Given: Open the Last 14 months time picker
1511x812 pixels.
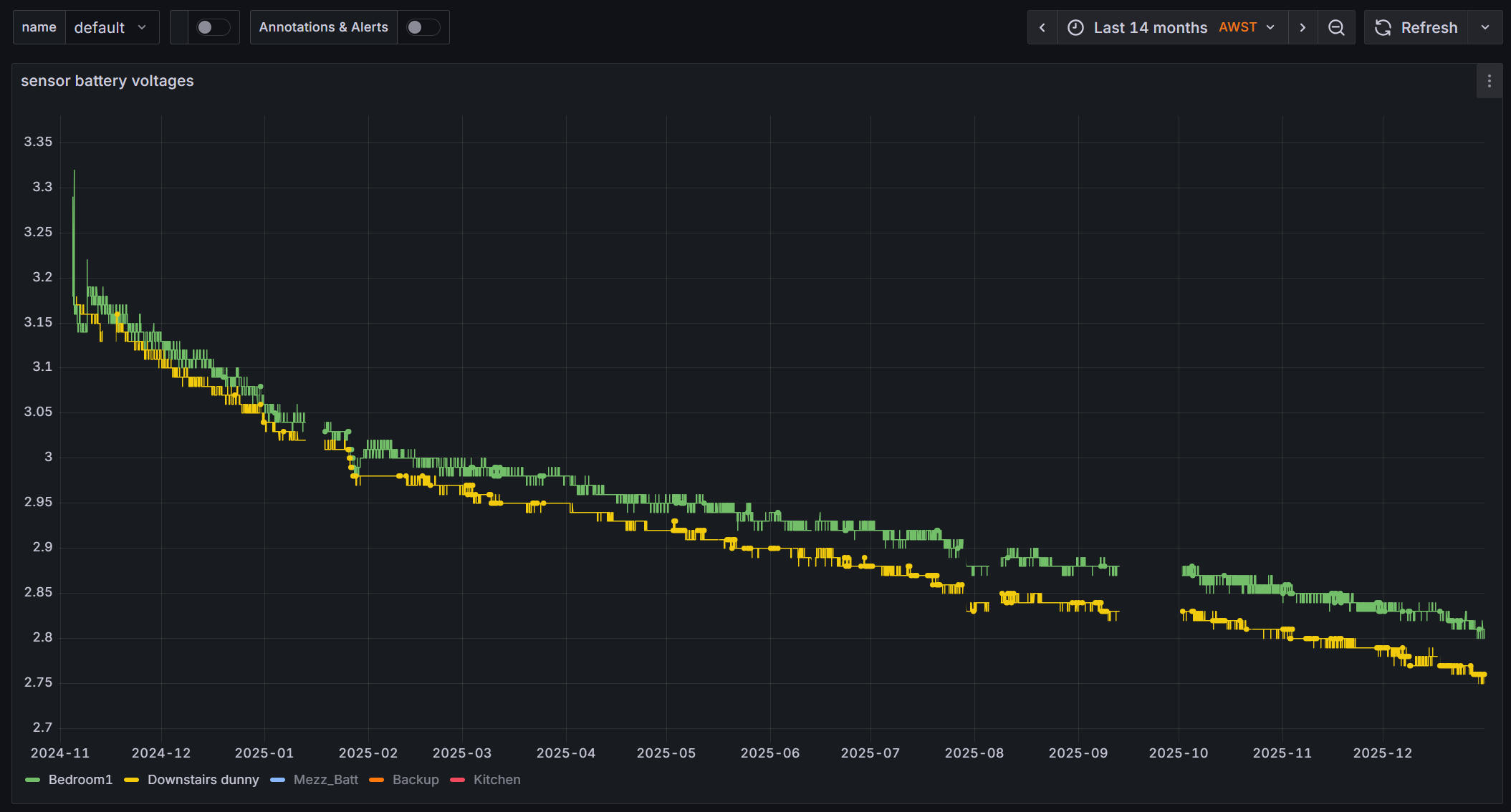Looking at the screenshot, I should pos(1150,27).
